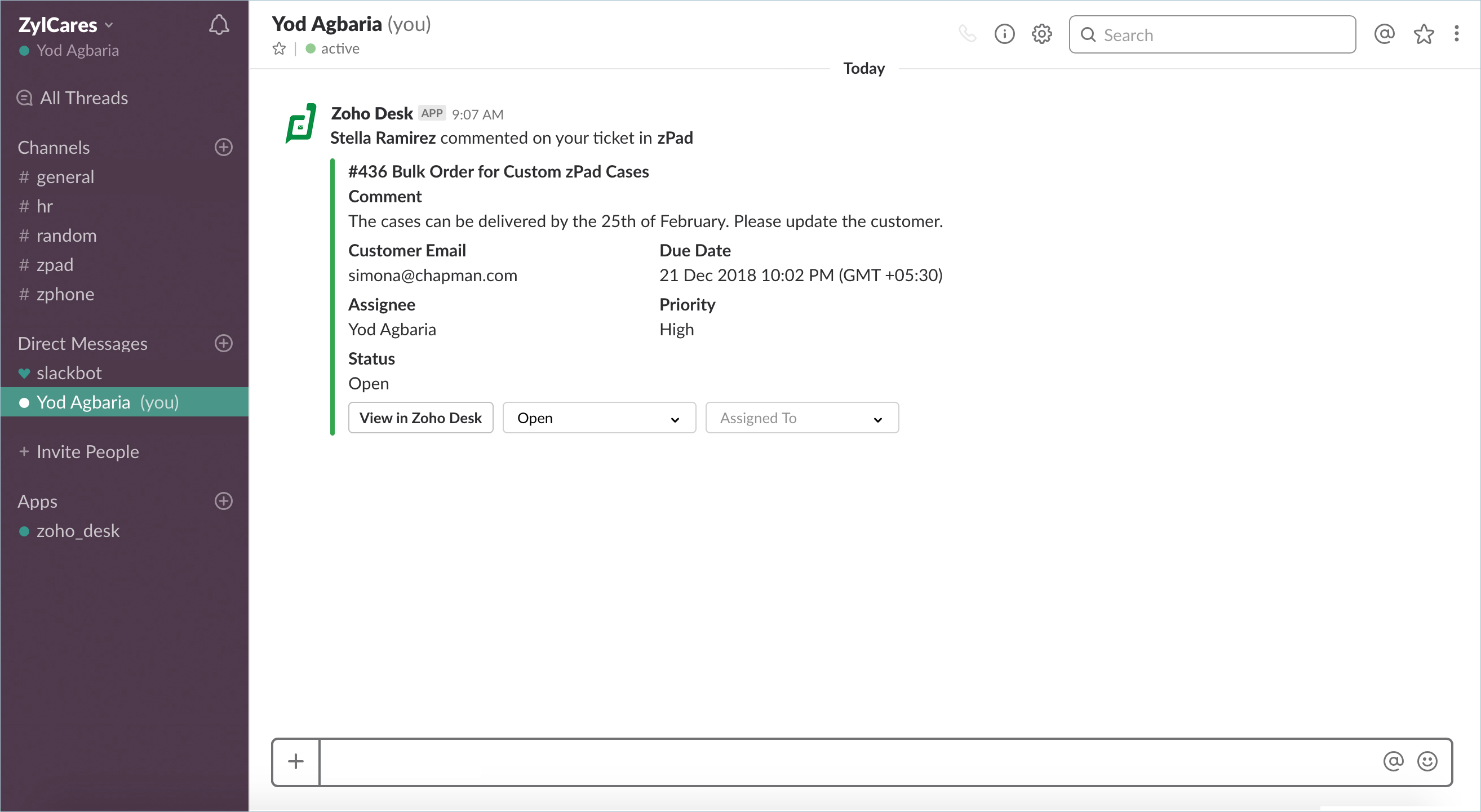Screen dimensions: 1481x812
Task: Expand the Assigned To dropdown
Action: pos(801,418)
